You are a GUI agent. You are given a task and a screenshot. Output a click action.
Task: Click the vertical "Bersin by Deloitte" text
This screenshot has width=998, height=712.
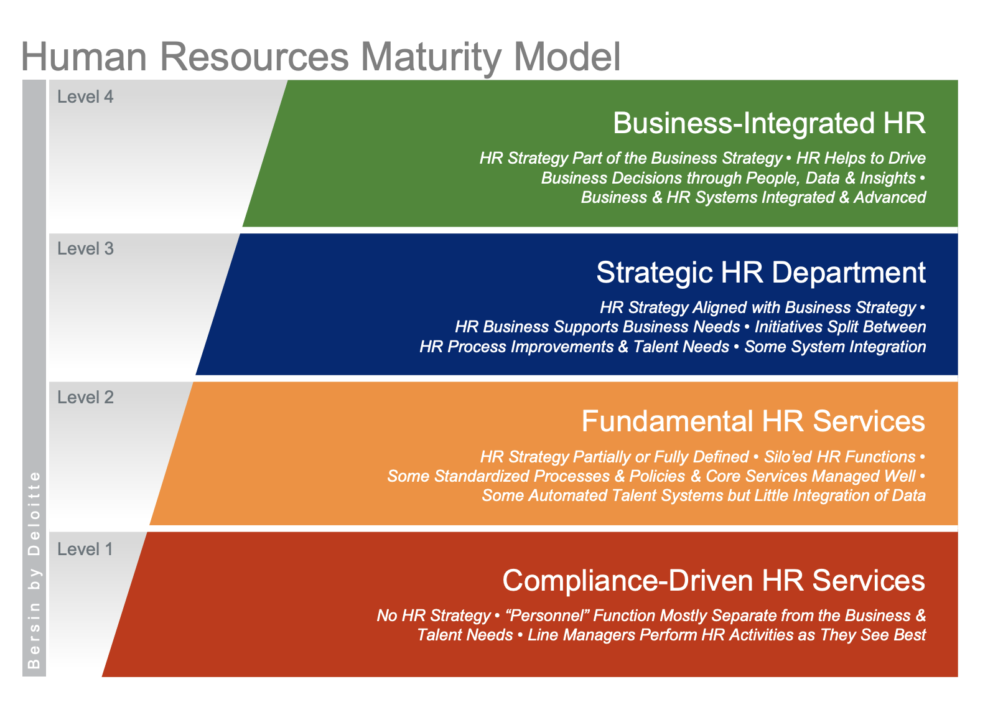coord(34,569)
